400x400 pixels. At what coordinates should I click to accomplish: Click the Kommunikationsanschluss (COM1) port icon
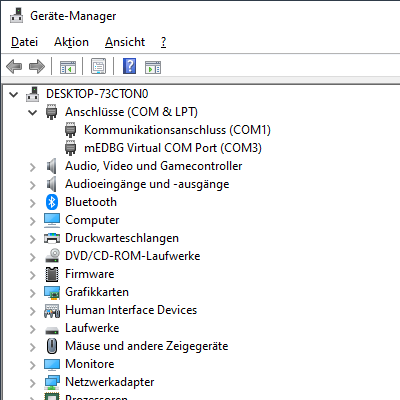coord(70,130)
